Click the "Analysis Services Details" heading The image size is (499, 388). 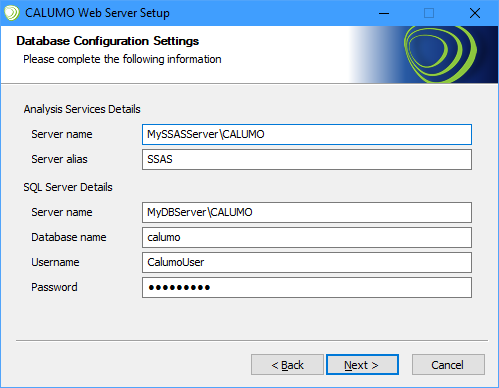click(x=82, y=109)
